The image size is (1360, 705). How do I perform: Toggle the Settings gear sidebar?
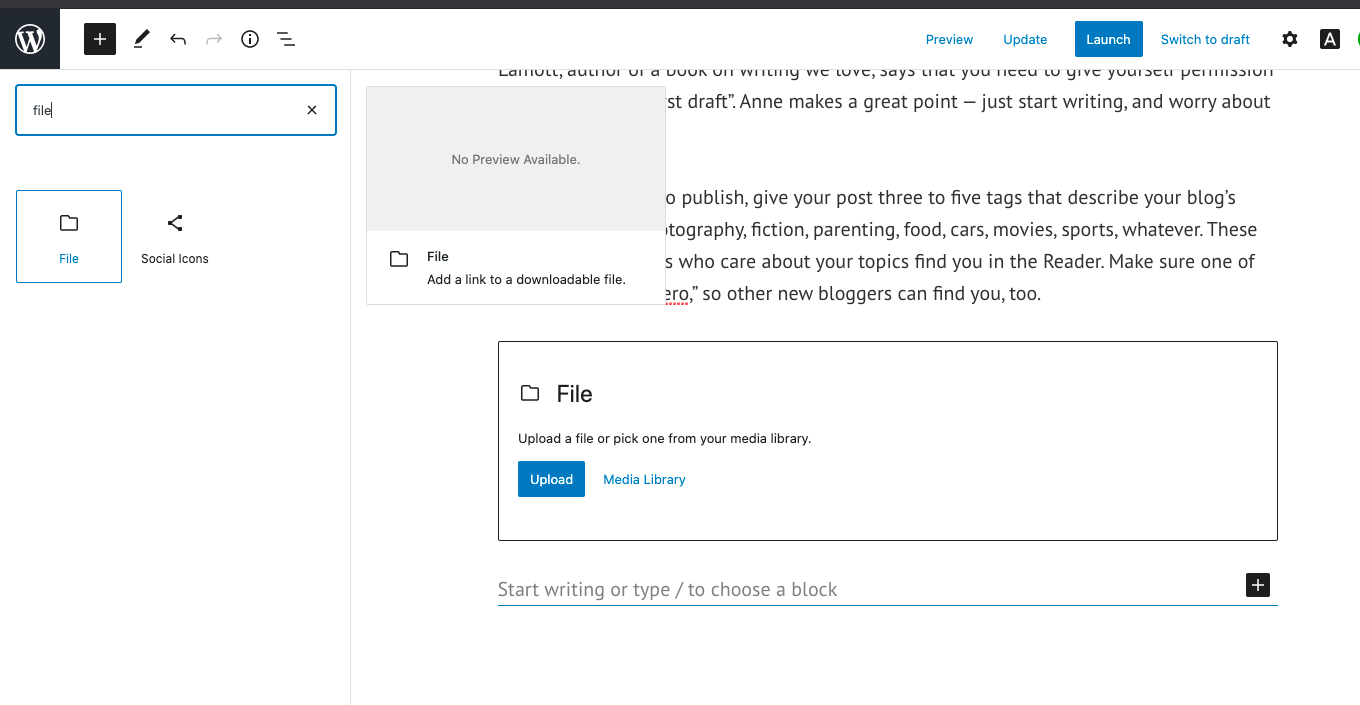coord(1290,39)
